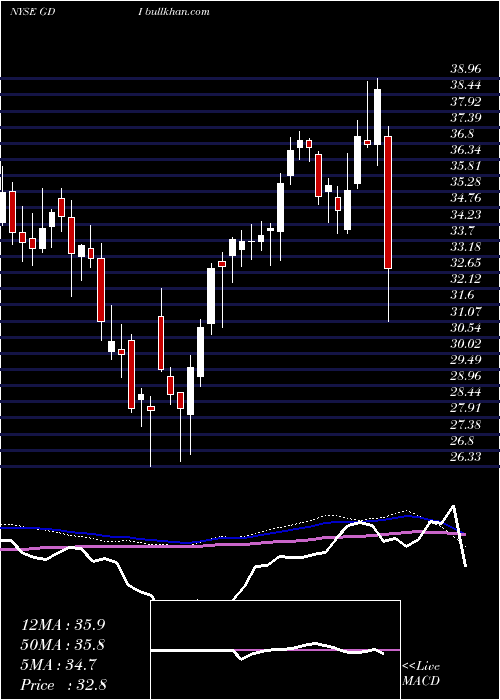This screenshot has height=700, width=500.
Task: Click the NYSE GD ticker label
Action: click(32, 11)
